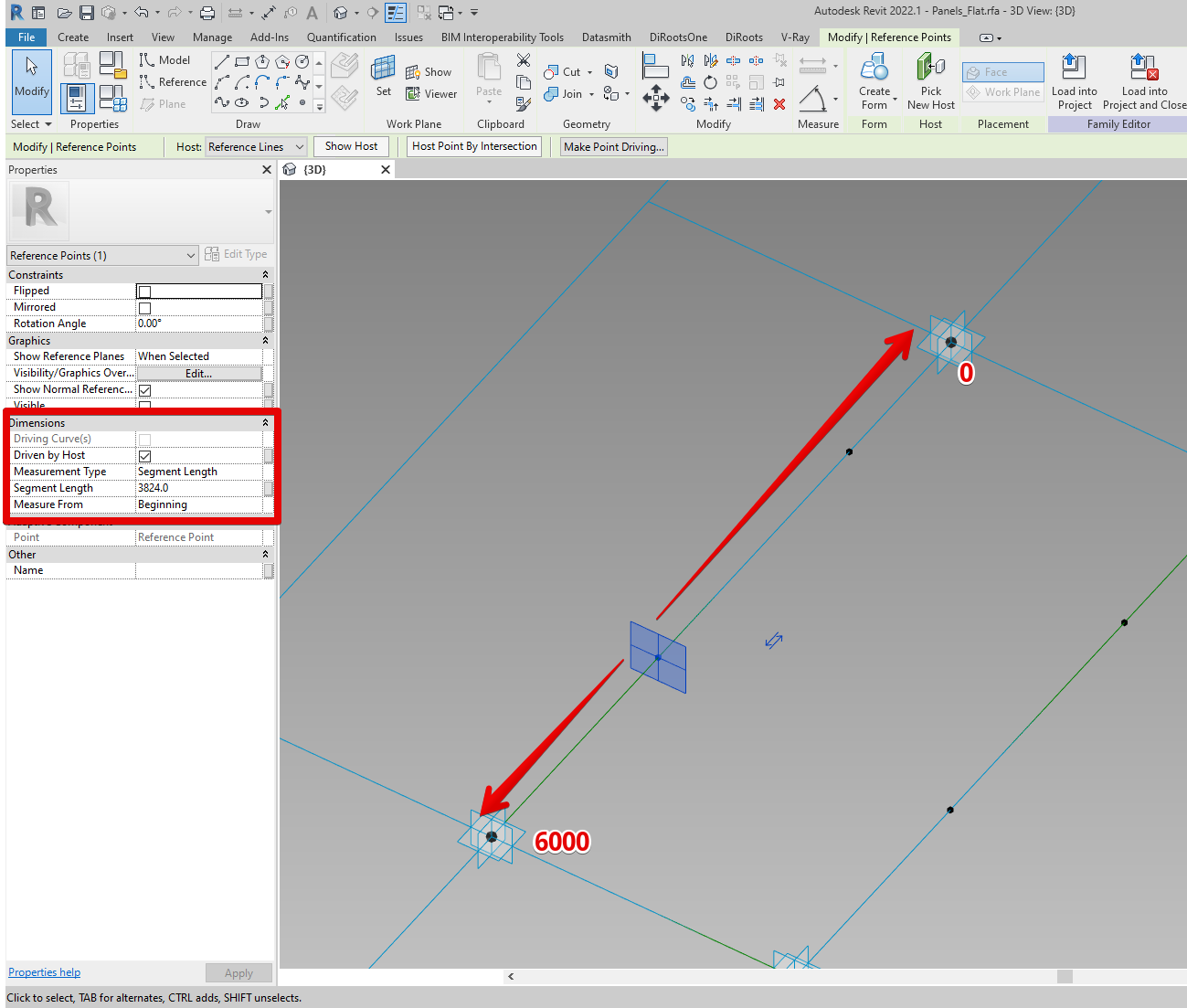Toggle the Driven by Host checkbox
Image resolution: width=1187 pixels, height=1008 pixels.
pos(144,457)
